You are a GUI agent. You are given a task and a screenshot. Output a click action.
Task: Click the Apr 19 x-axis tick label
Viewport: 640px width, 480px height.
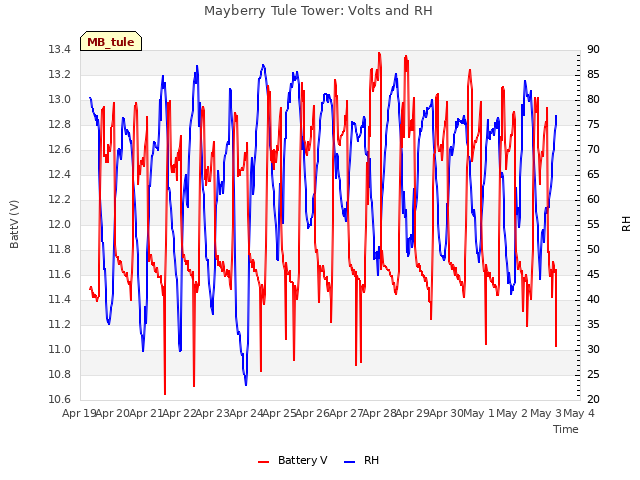point(79,413)
